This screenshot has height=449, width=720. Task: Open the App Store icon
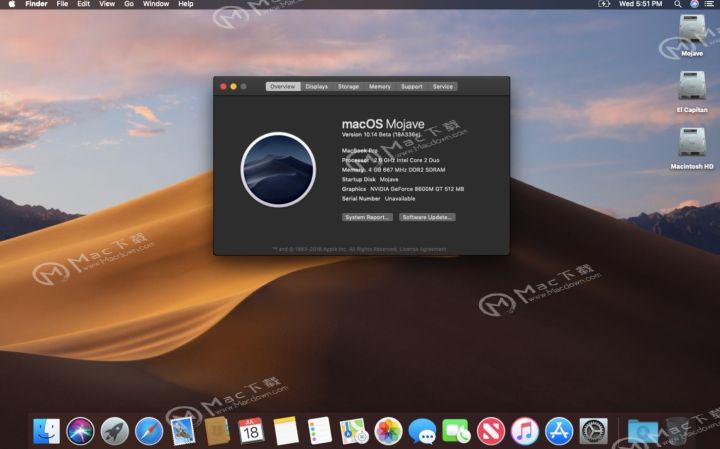(559, 431)
